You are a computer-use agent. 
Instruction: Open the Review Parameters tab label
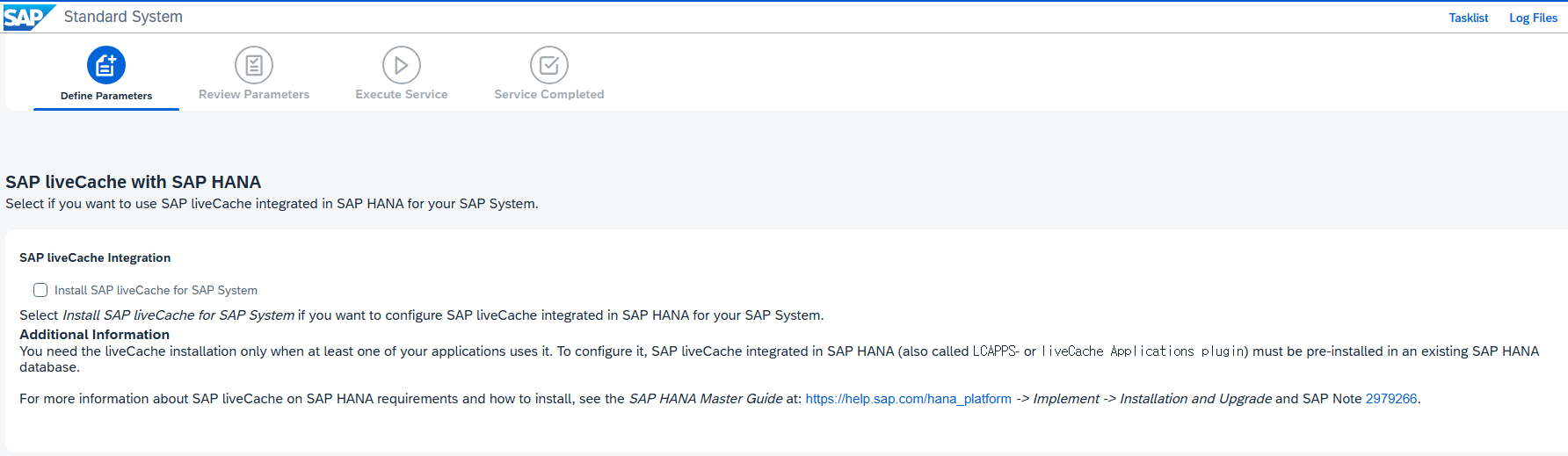(254, 95)
